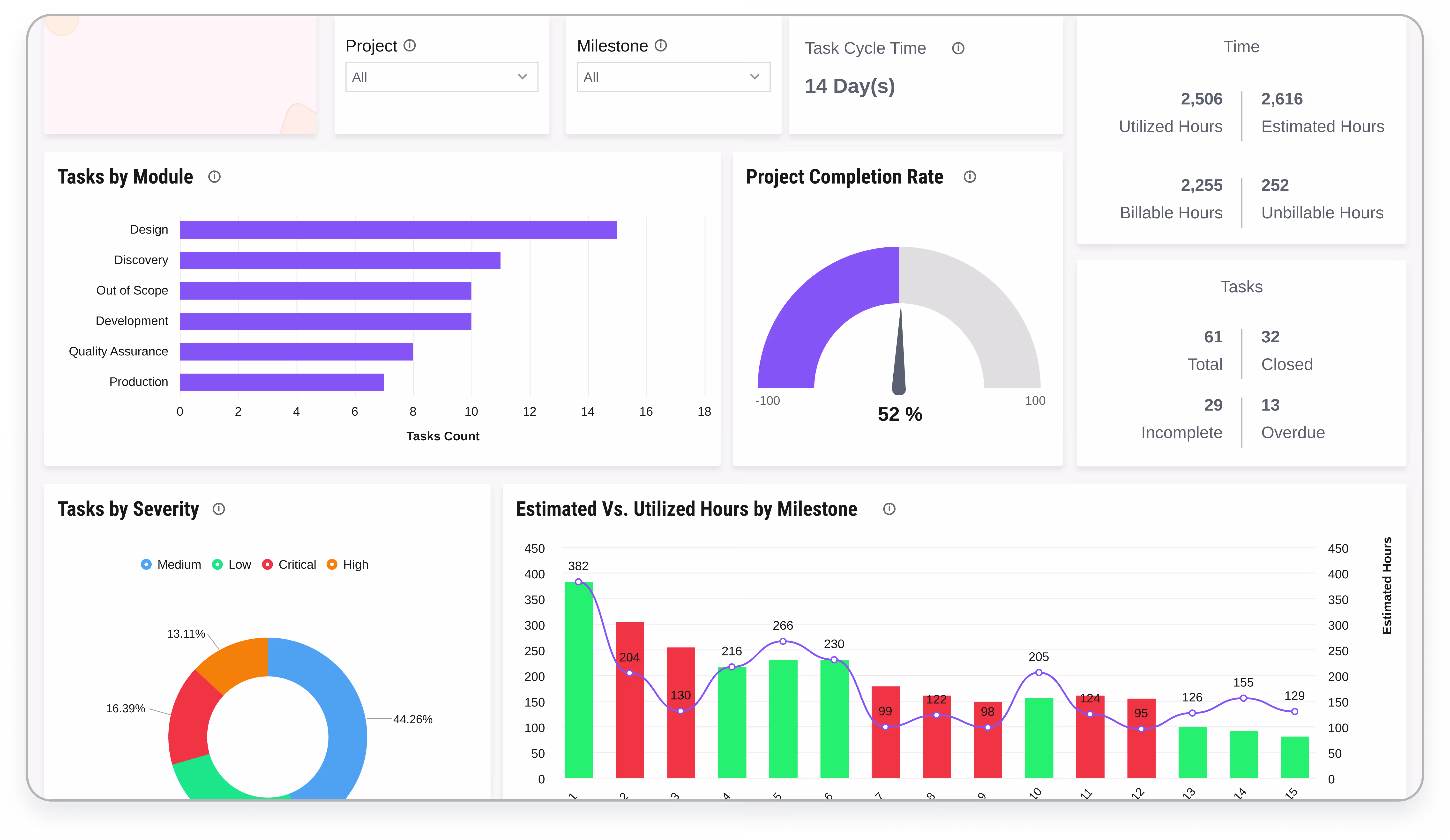The height and width of the screenshot is (840, 1450).
Task: Select the Development module bar
Action: tap(326, 321)
